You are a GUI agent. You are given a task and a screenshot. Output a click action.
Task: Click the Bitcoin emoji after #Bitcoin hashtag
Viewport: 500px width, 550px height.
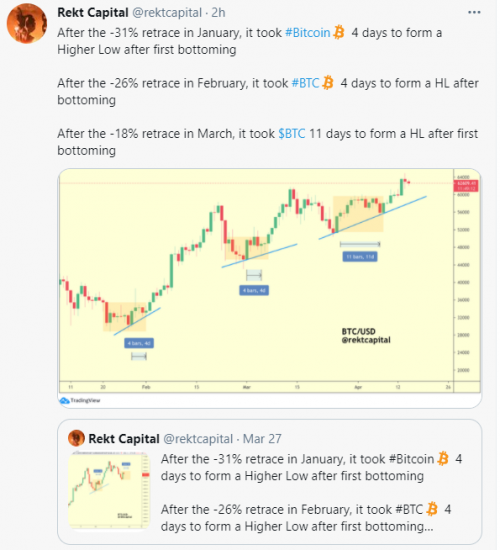click(x=339, y=32)
